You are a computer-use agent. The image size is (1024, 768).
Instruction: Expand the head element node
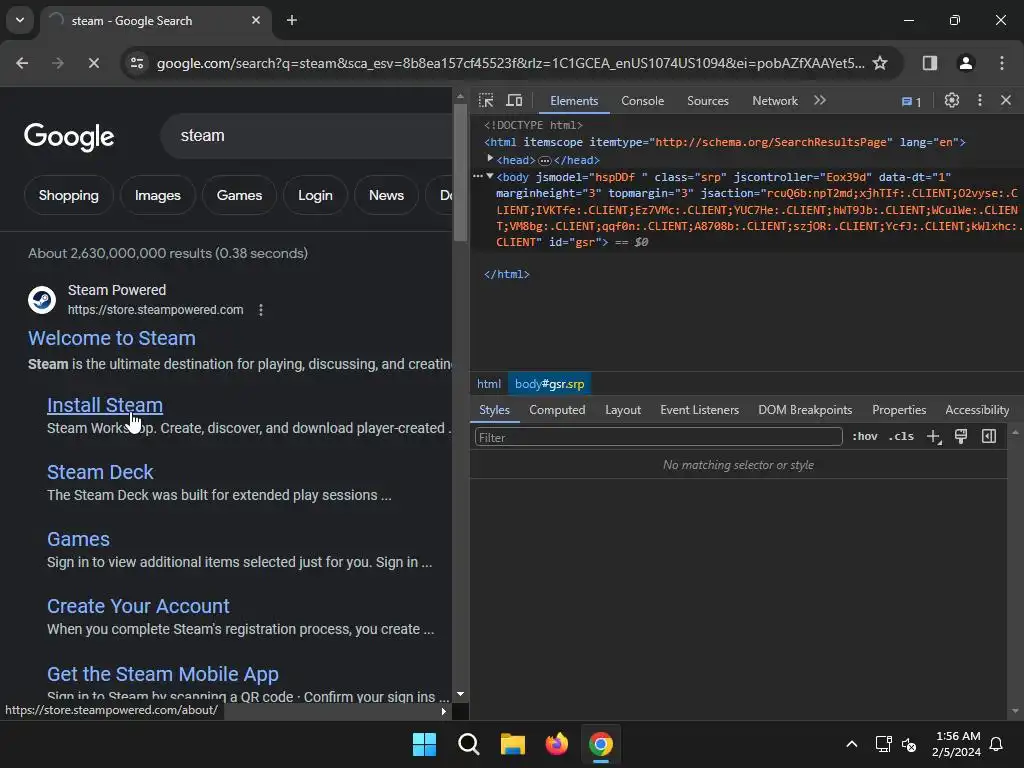(x=490, y=159)
